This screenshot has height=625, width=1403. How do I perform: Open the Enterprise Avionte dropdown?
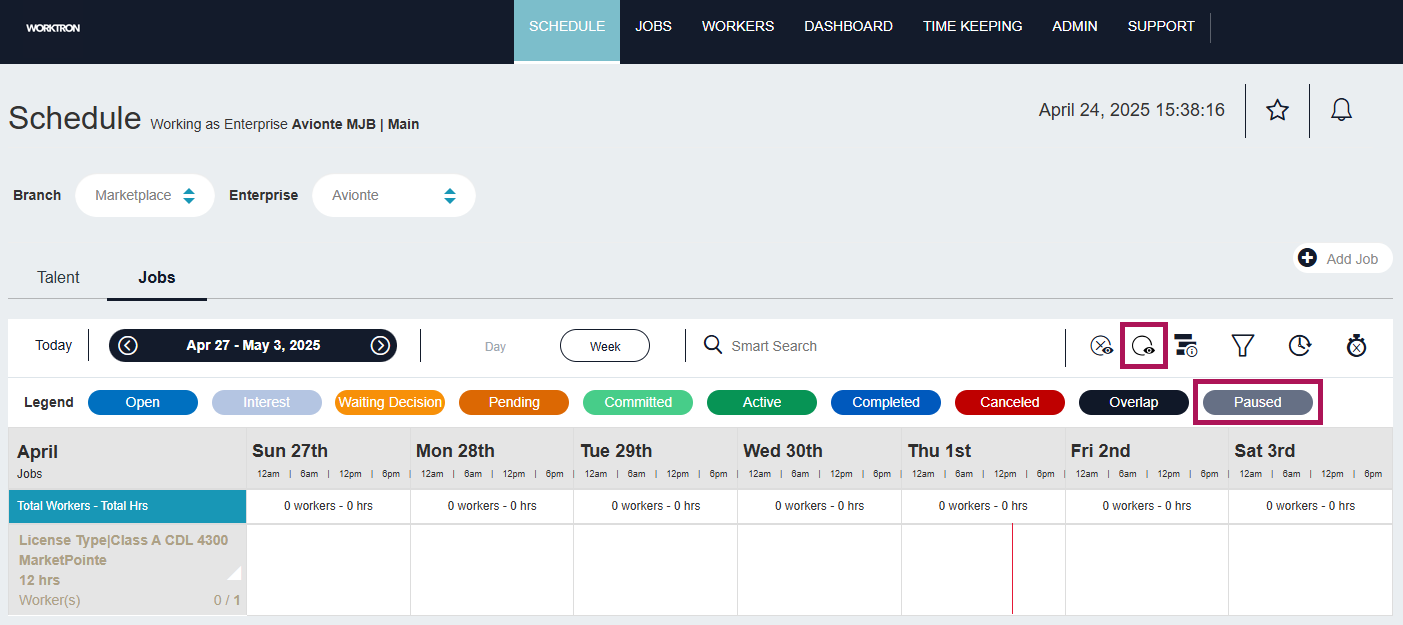[394, 196]
